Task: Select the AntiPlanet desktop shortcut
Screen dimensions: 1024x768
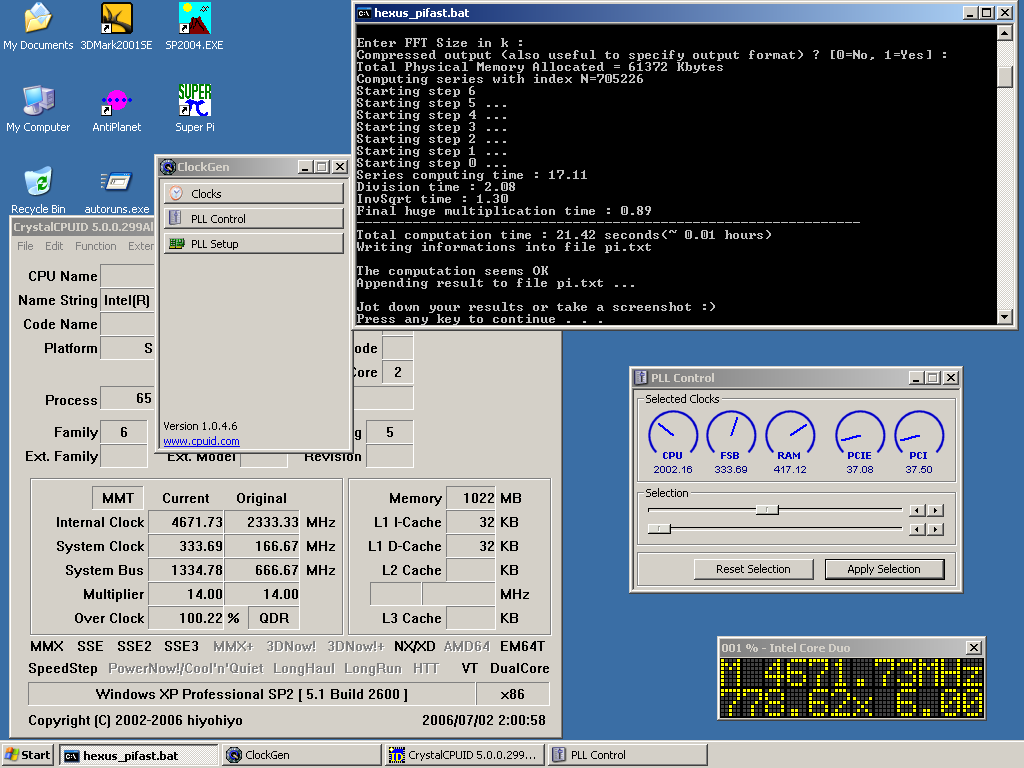Action: 116,108
